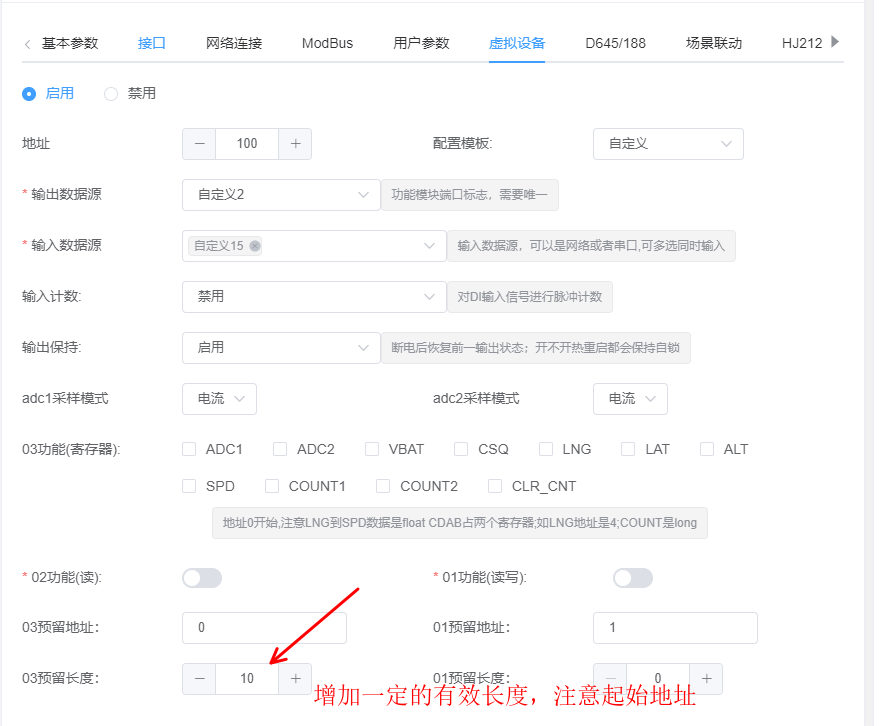Open the 配置模板 dropdown
The width and height of the screenshot is (879, 726).
(668, 144)
